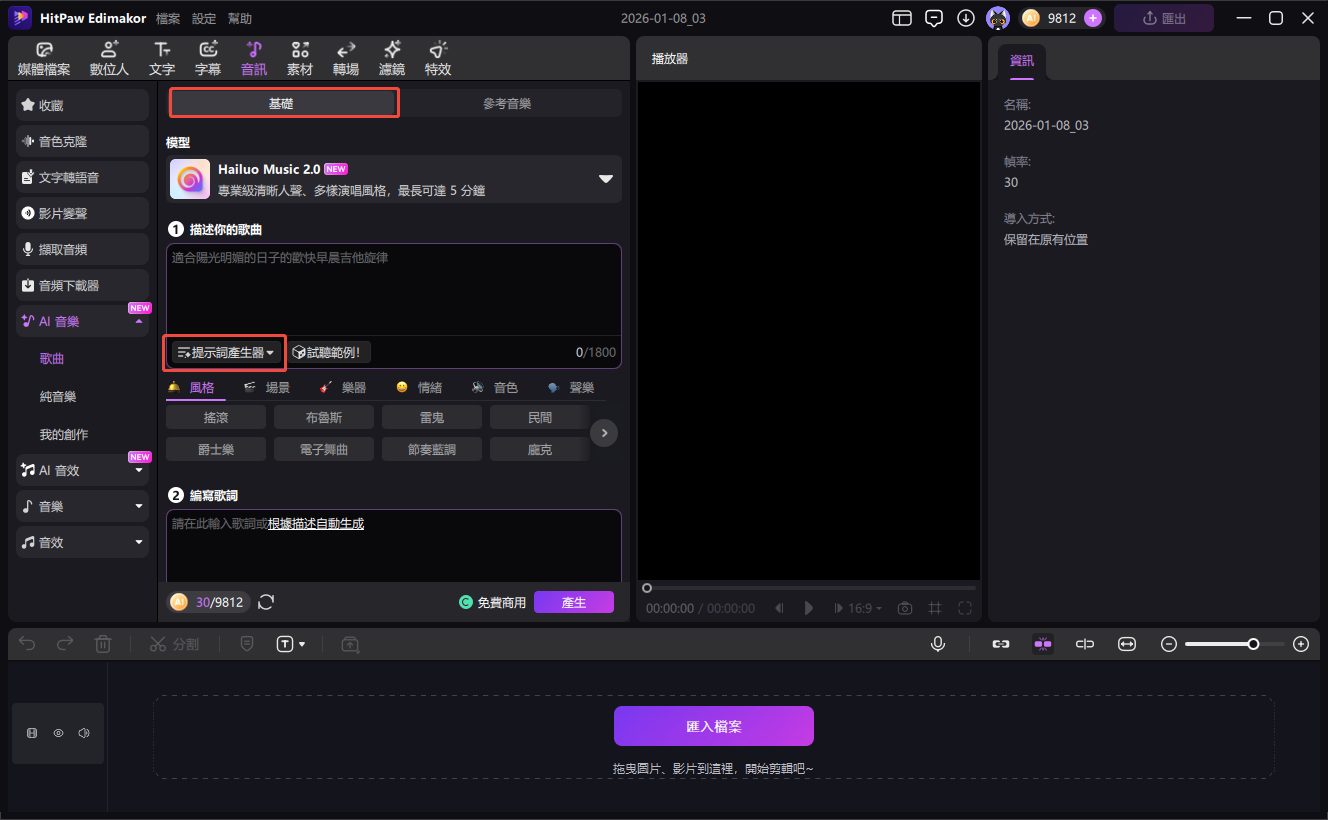Viewport: 1328px width, 820px height.
Task: Click the 產生 generate button
Action: pyautogui.click(x=573, y=601)
